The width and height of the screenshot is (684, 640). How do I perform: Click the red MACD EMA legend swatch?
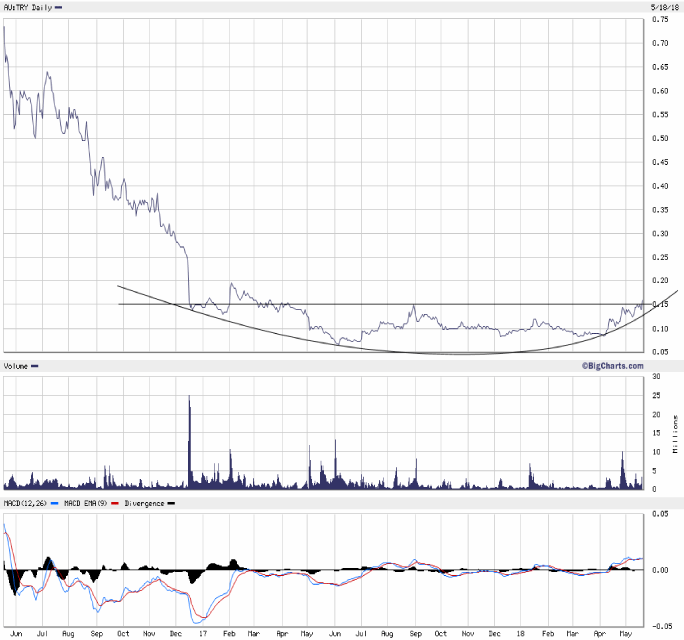point(115,503)
